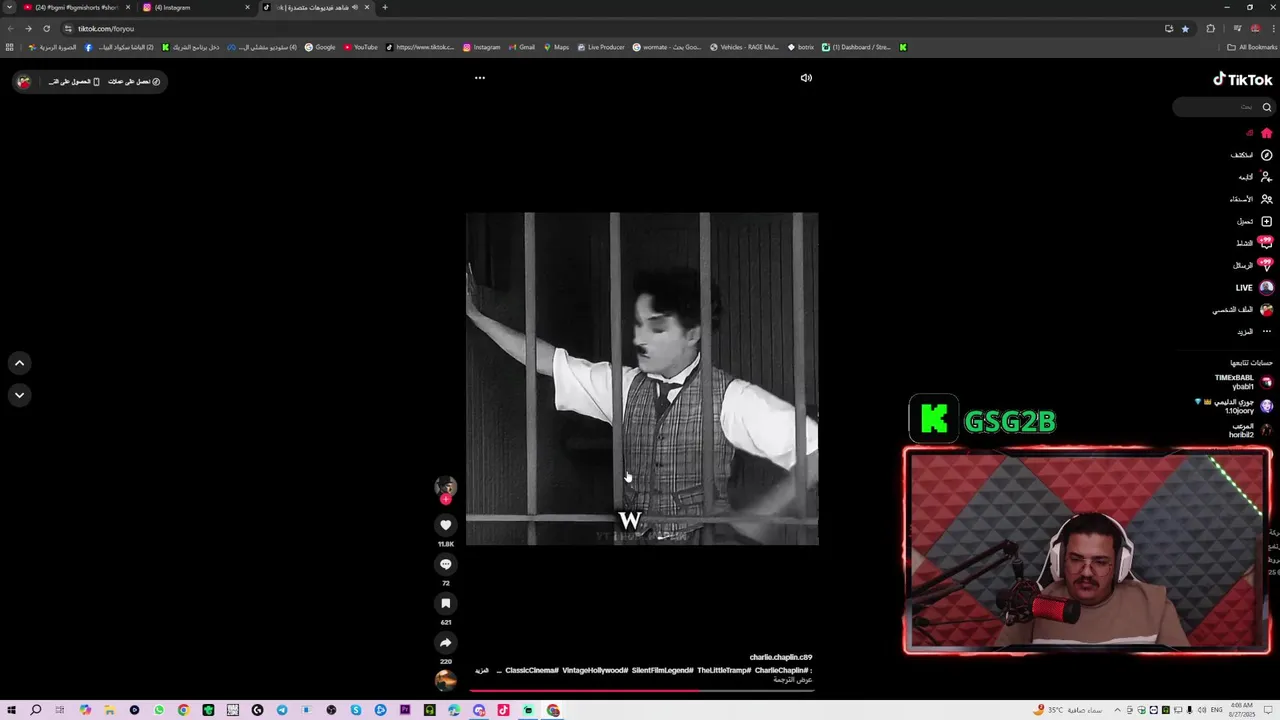
Task: Mute the video with the speaker icon
Action: (806, 78)
